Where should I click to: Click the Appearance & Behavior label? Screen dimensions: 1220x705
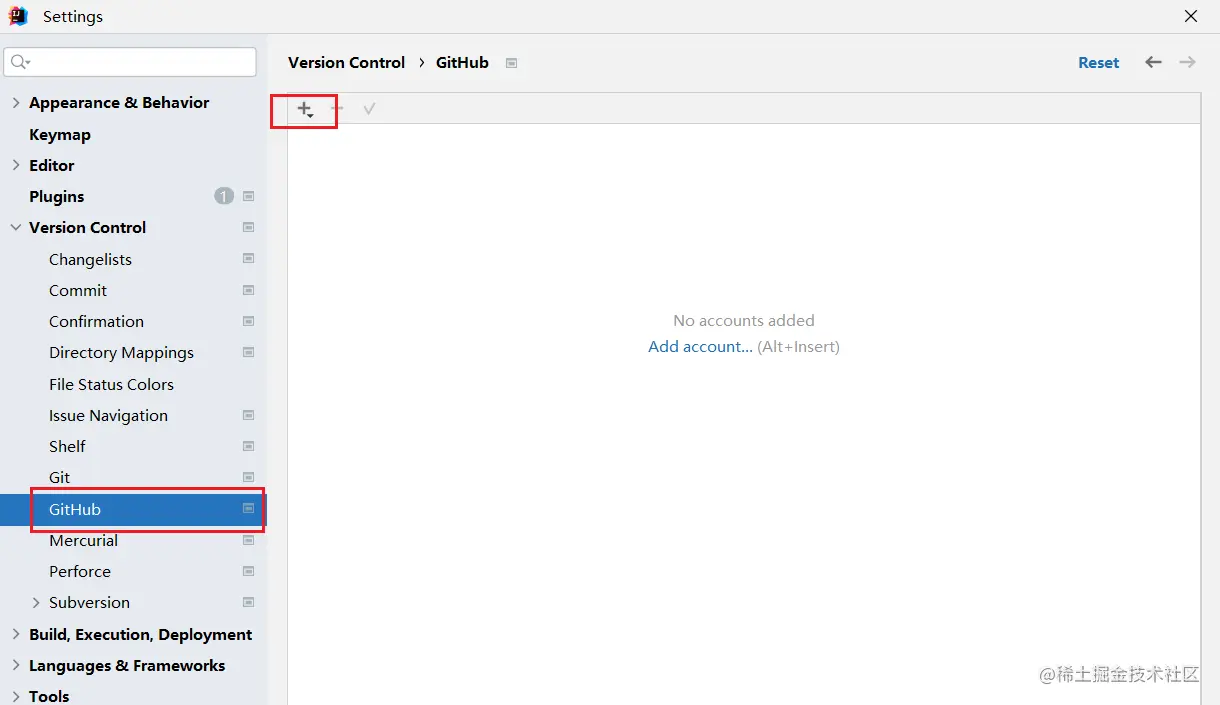tap(119, 102)
